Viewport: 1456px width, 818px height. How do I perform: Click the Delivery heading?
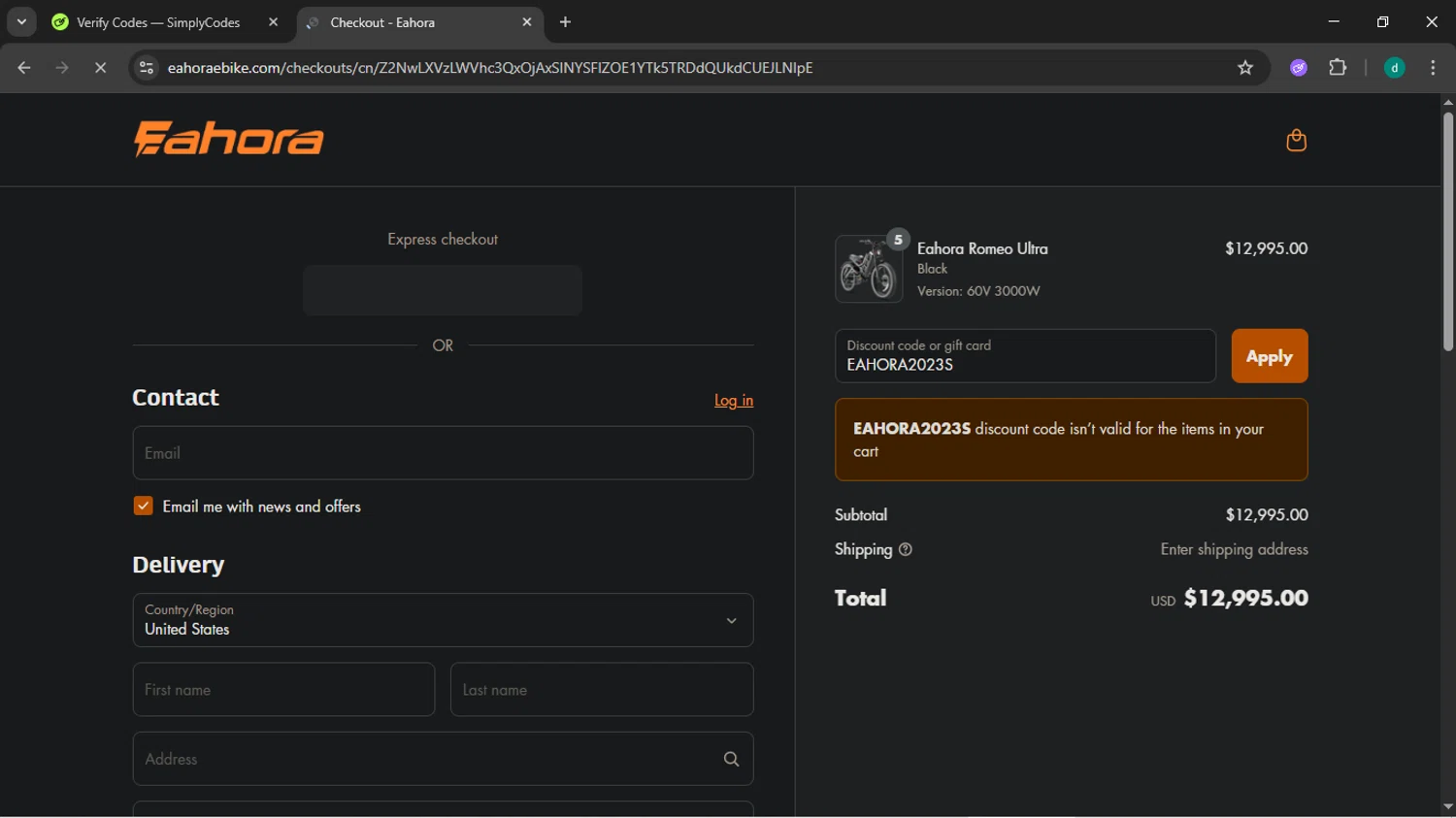pyautogui.click(x=179, y=565)
